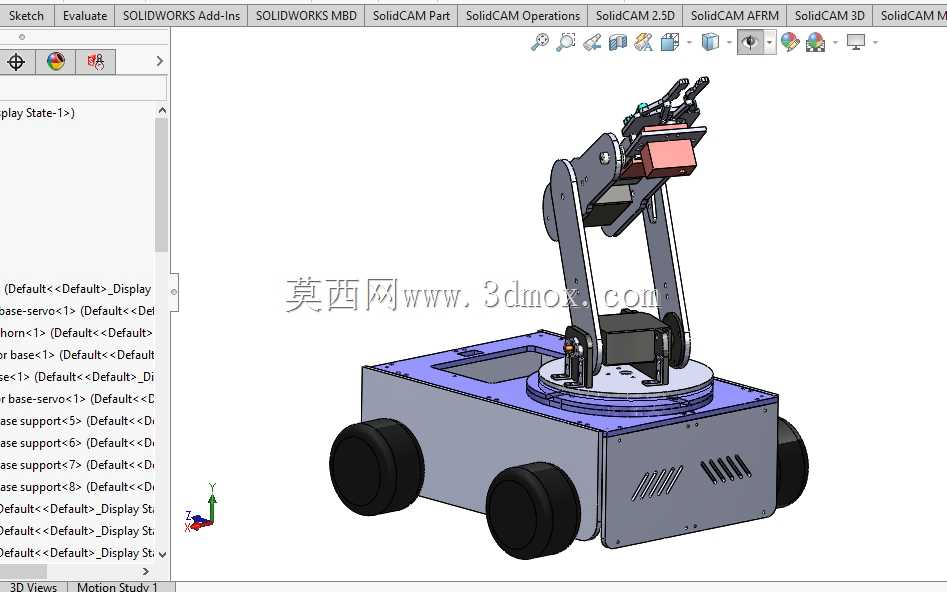Click the 'Display State-1>)' assembly title

[37, 113]
